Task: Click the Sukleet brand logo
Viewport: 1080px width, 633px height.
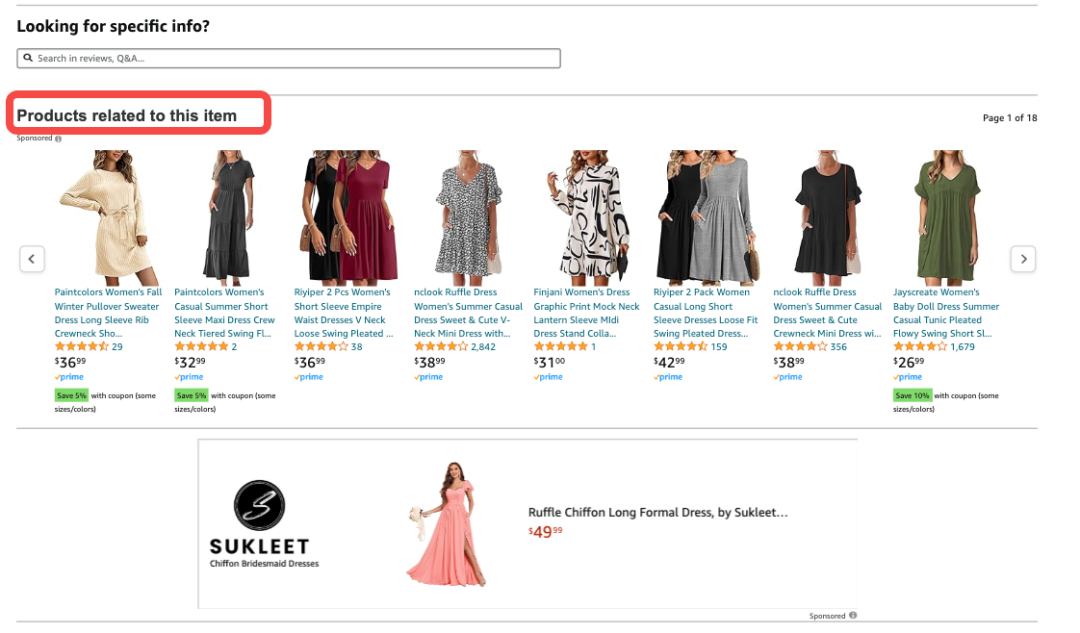Action: [259, 507]
